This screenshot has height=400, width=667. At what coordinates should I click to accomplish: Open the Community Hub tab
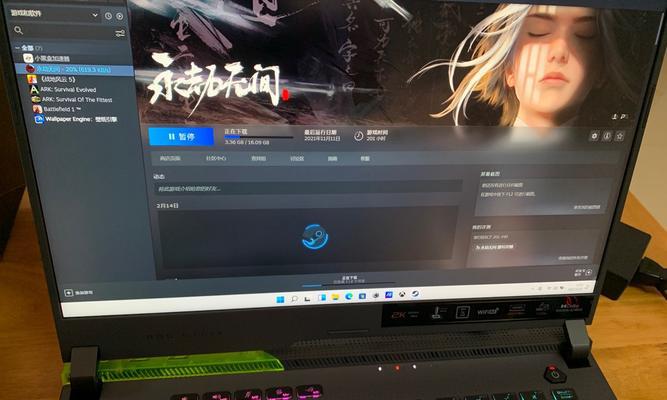tap(216, 158)
